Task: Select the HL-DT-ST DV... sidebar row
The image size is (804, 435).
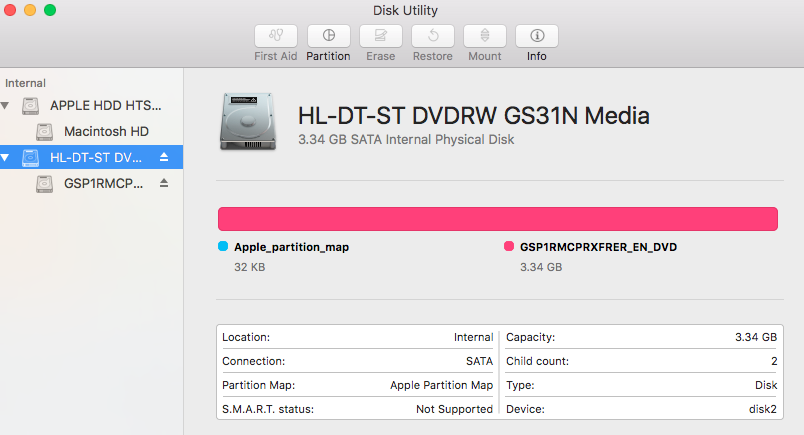Action: [x=91, y=157]
